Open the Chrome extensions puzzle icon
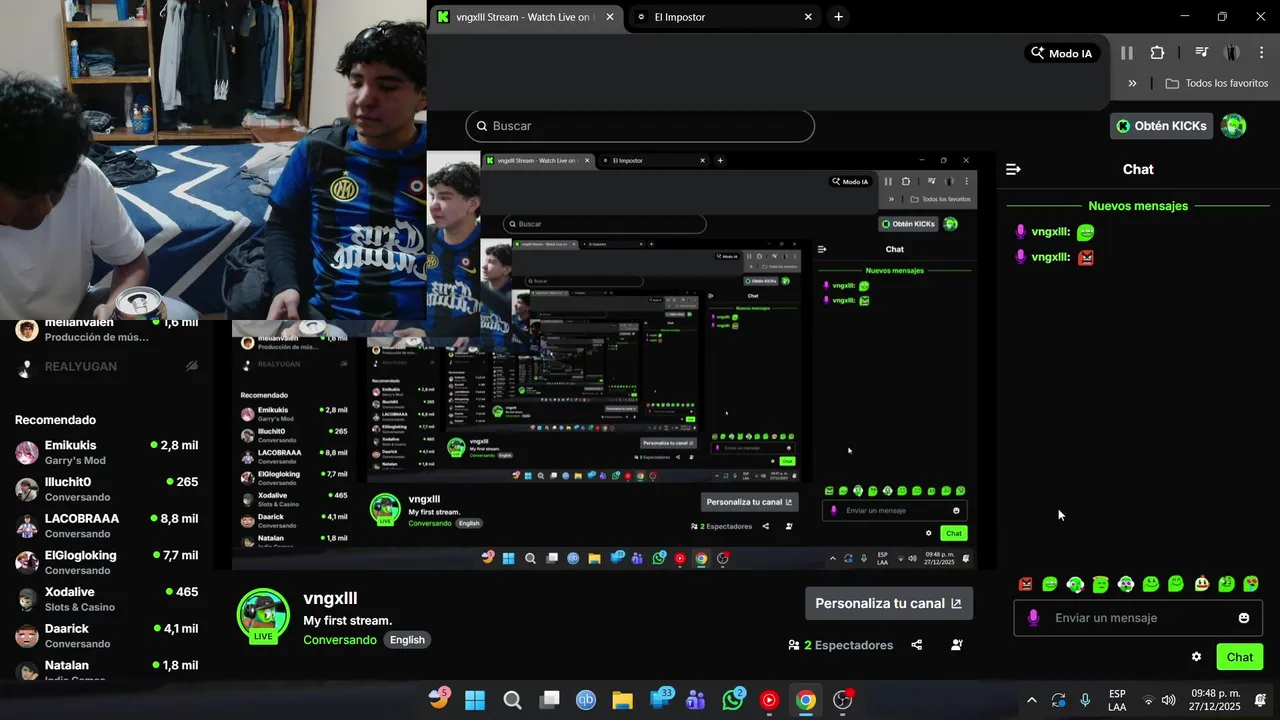The image size is (1280, 720). [1157, 53]
